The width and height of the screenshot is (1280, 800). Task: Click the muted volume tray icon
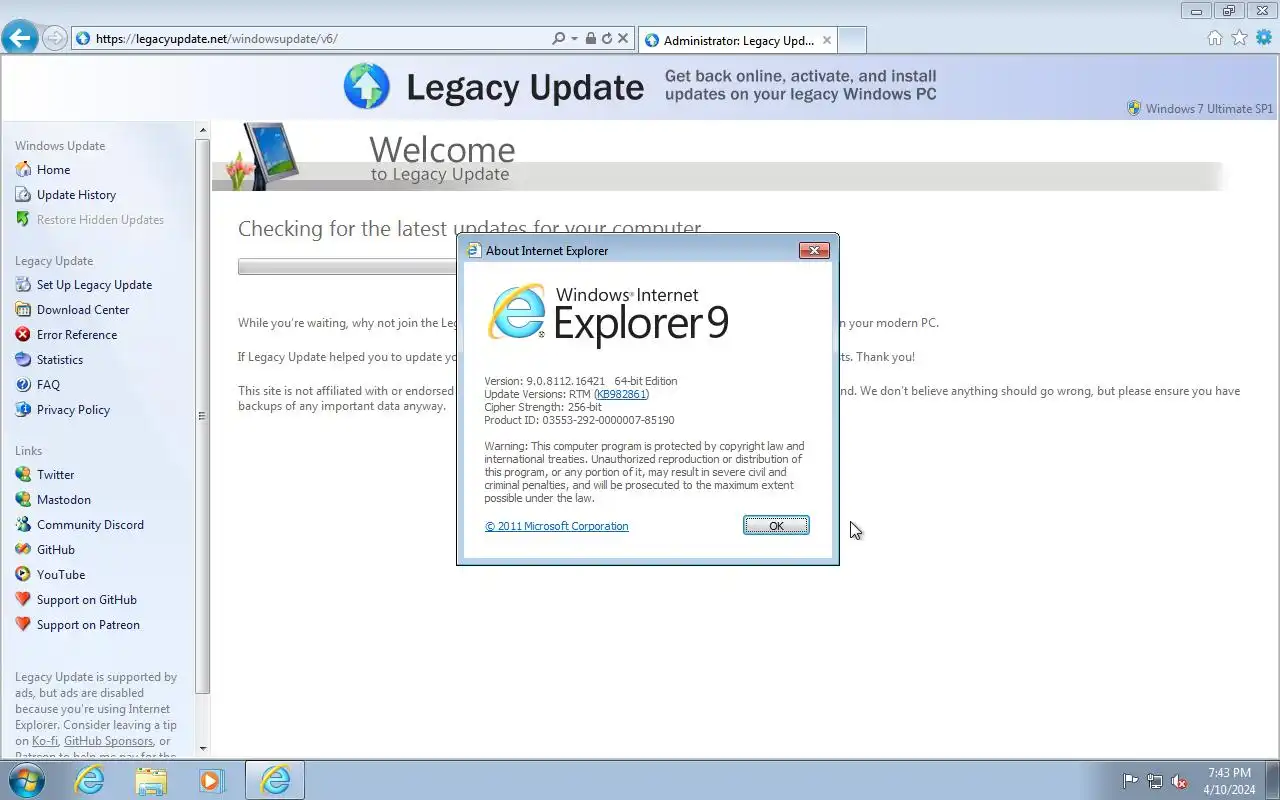[x=1180, y=781]
